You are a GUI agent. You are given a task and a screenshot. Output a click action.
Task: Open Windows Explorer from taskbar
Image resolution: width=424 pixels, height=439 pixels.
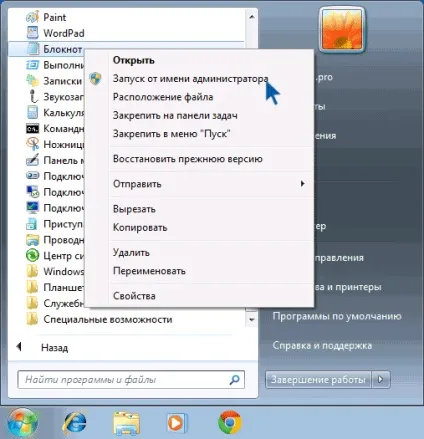[x=126, y=423]
